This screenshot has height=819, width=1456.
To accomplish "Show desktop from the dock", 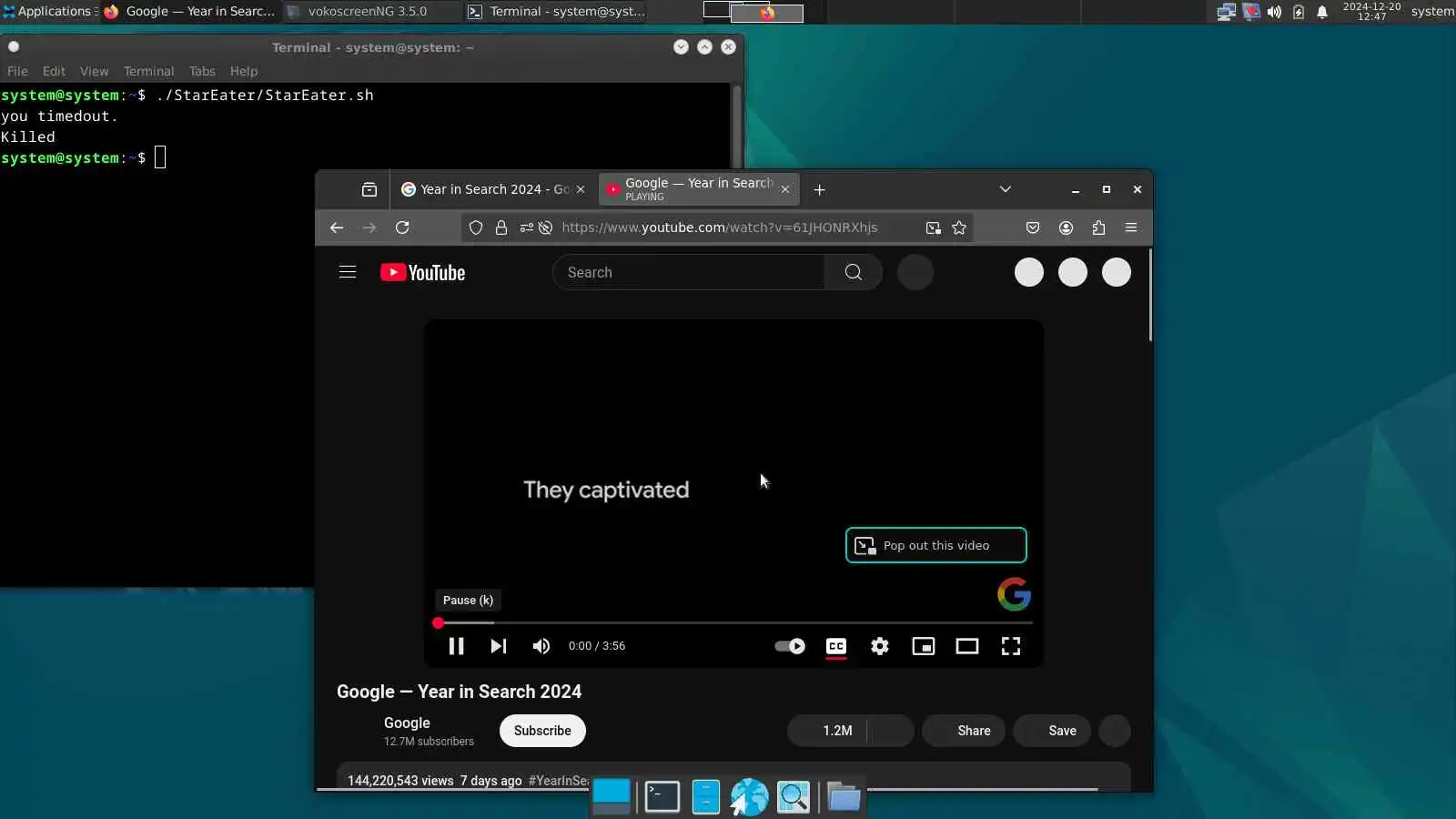I will (612, 797).
